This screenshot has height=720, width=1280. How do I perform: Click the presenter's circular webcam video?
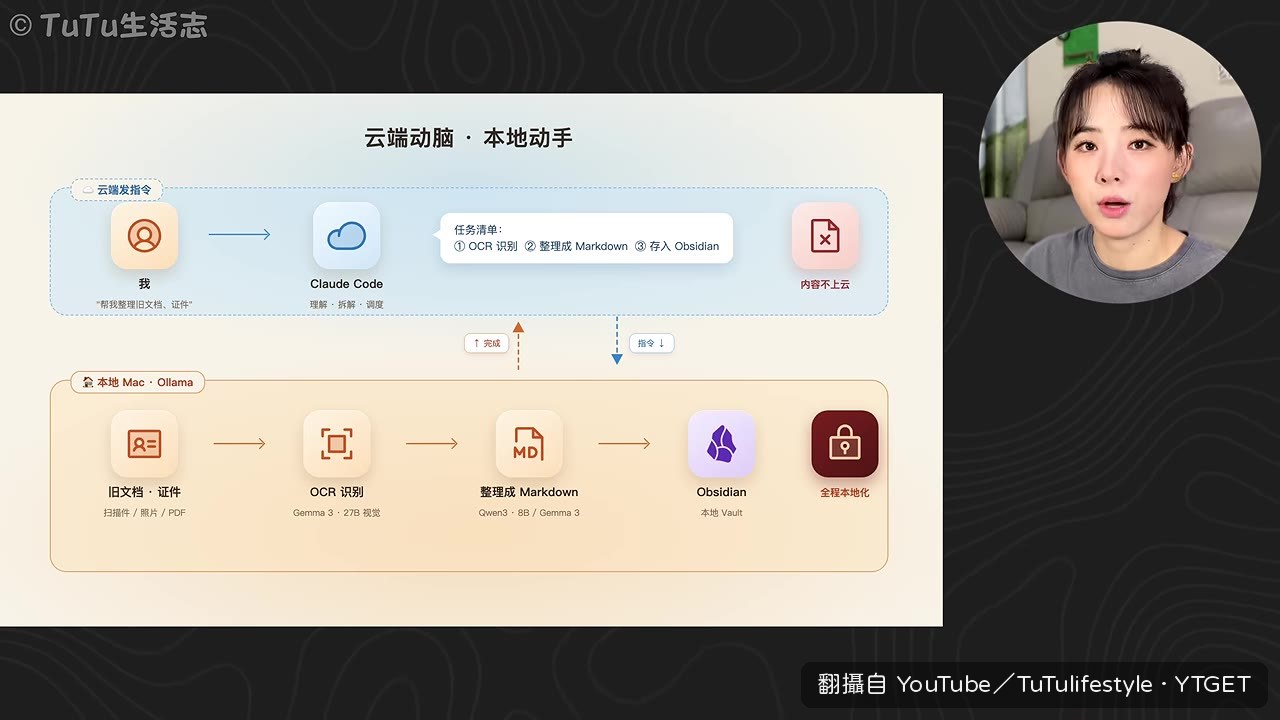[x=1120, y=162]
